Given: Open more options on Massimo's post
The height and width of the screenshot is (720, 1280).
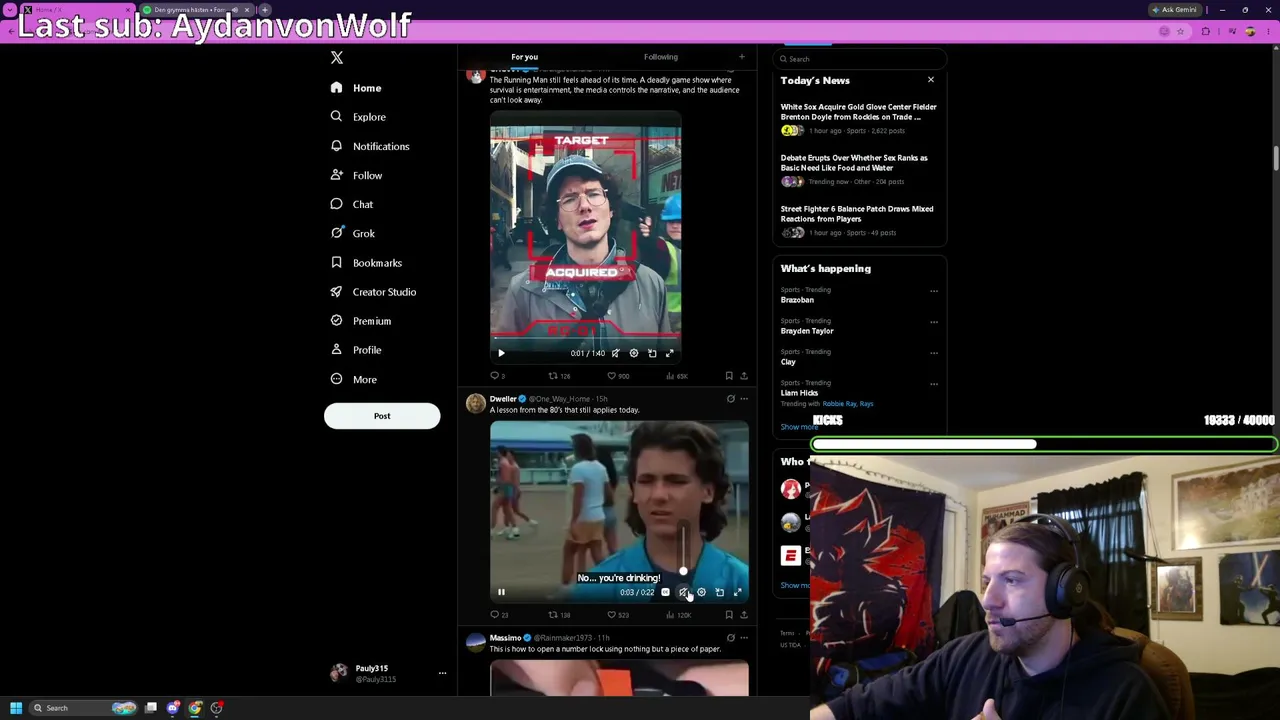Looking at the screenshot, I should [743, 638].
